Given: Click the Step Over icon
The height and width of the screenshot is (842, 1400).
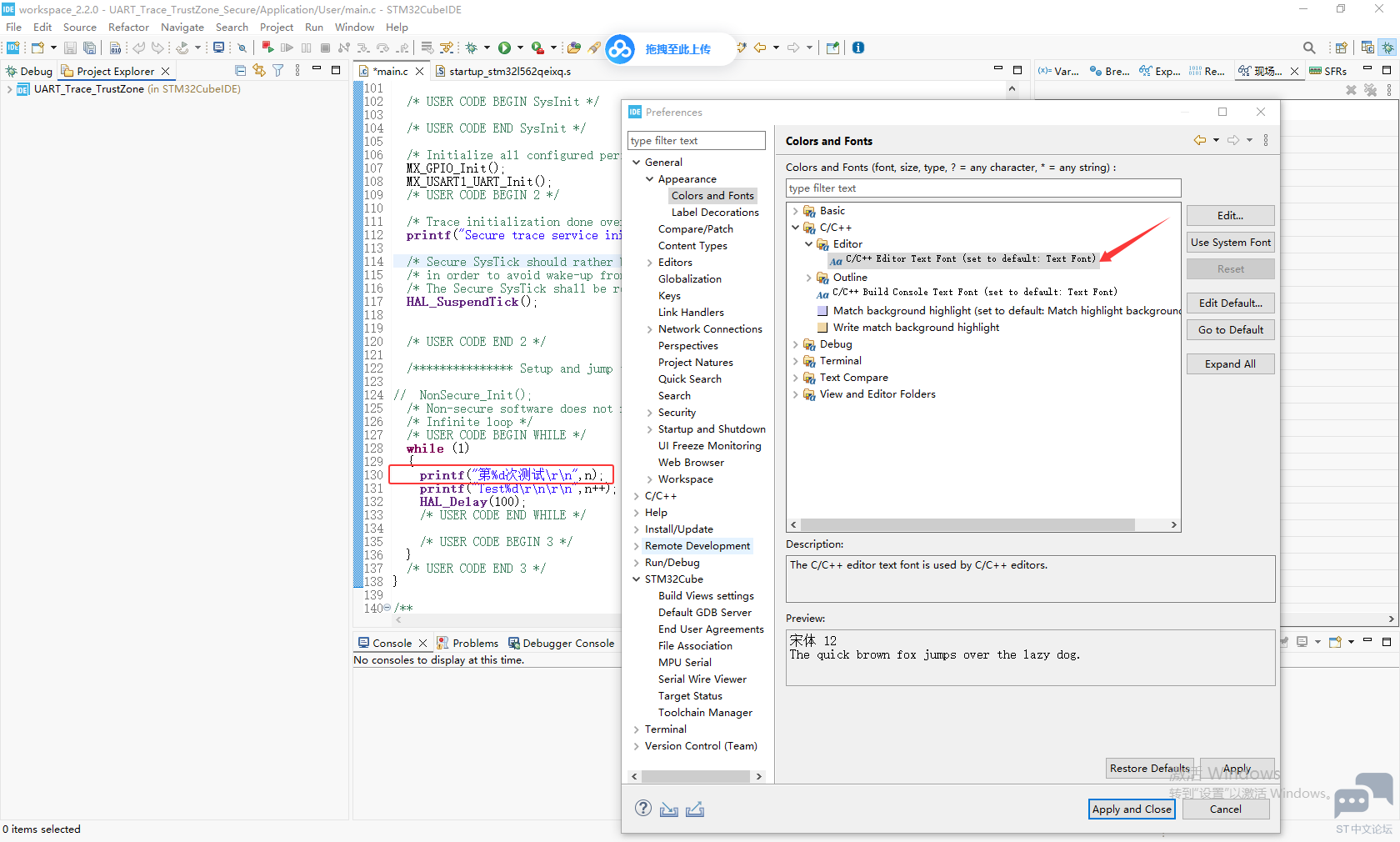Looking at the screenshot, I should [382, 48].
